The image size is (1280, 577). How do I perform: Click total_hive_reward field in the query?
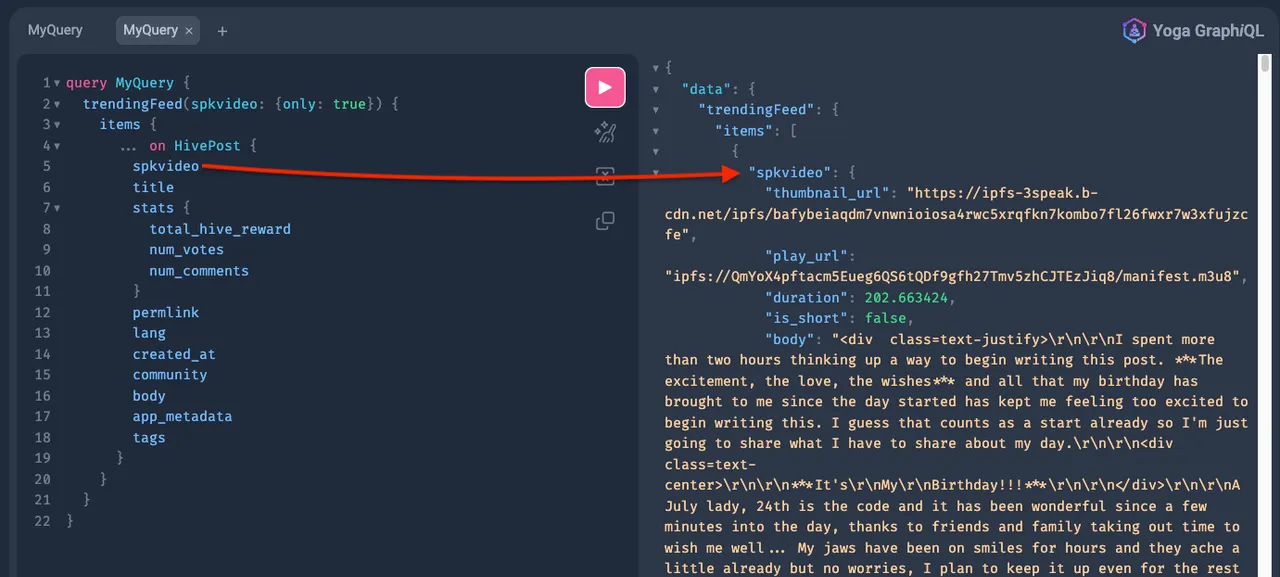tap(220, 229)
